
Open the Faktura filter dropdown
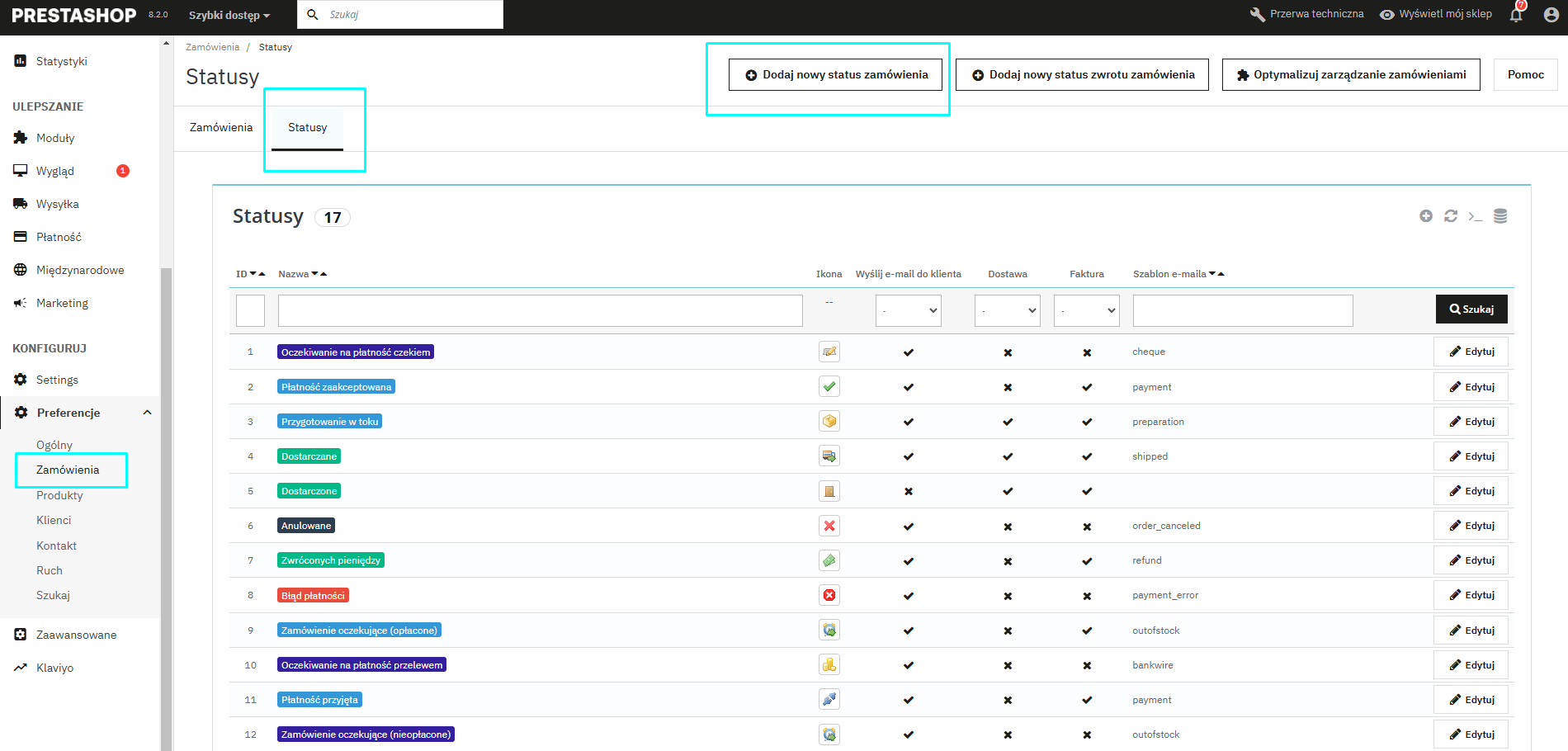coord(1087,310)
